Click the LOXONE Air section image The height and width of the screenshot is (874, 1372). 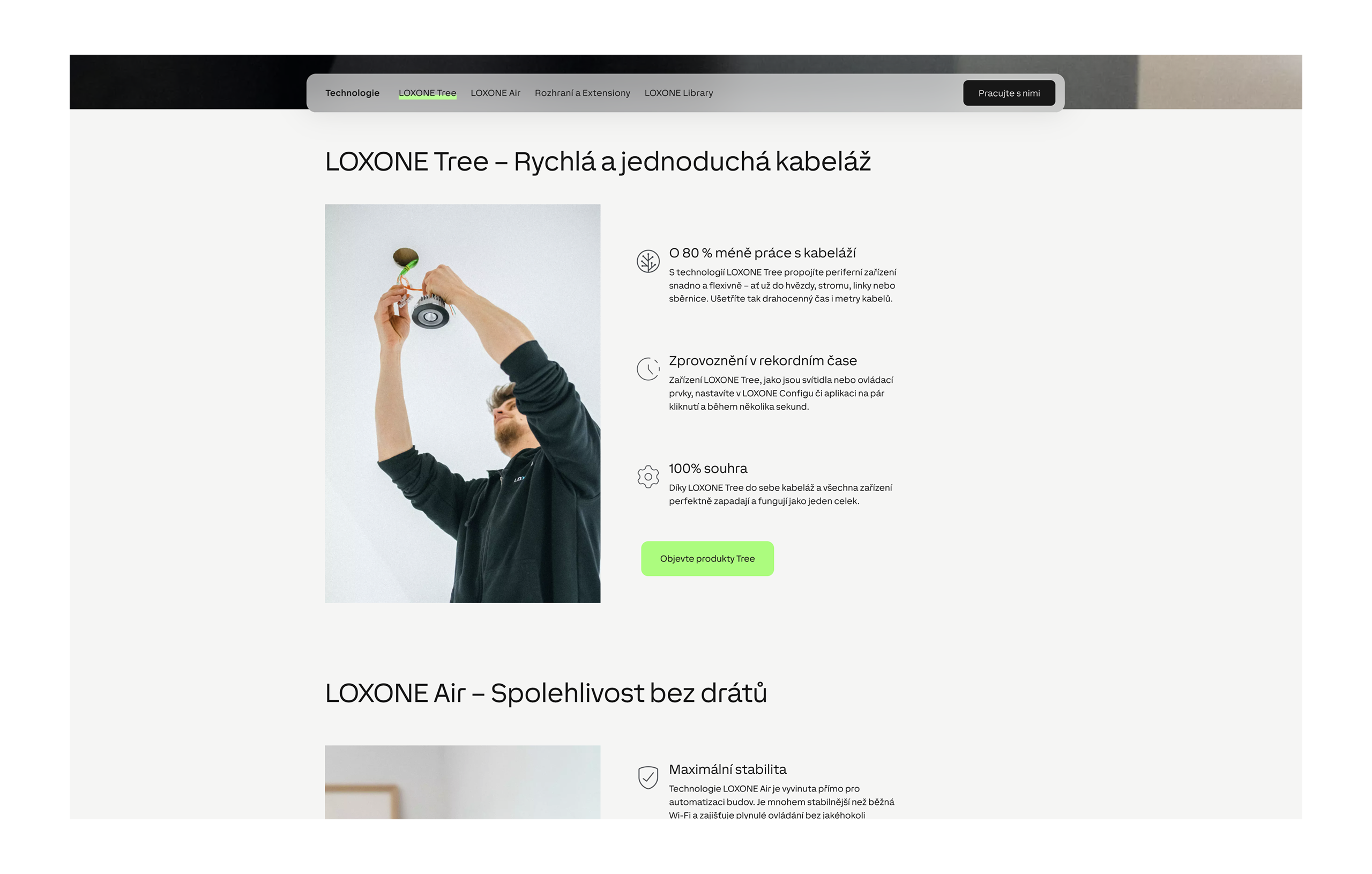[462, 782]
